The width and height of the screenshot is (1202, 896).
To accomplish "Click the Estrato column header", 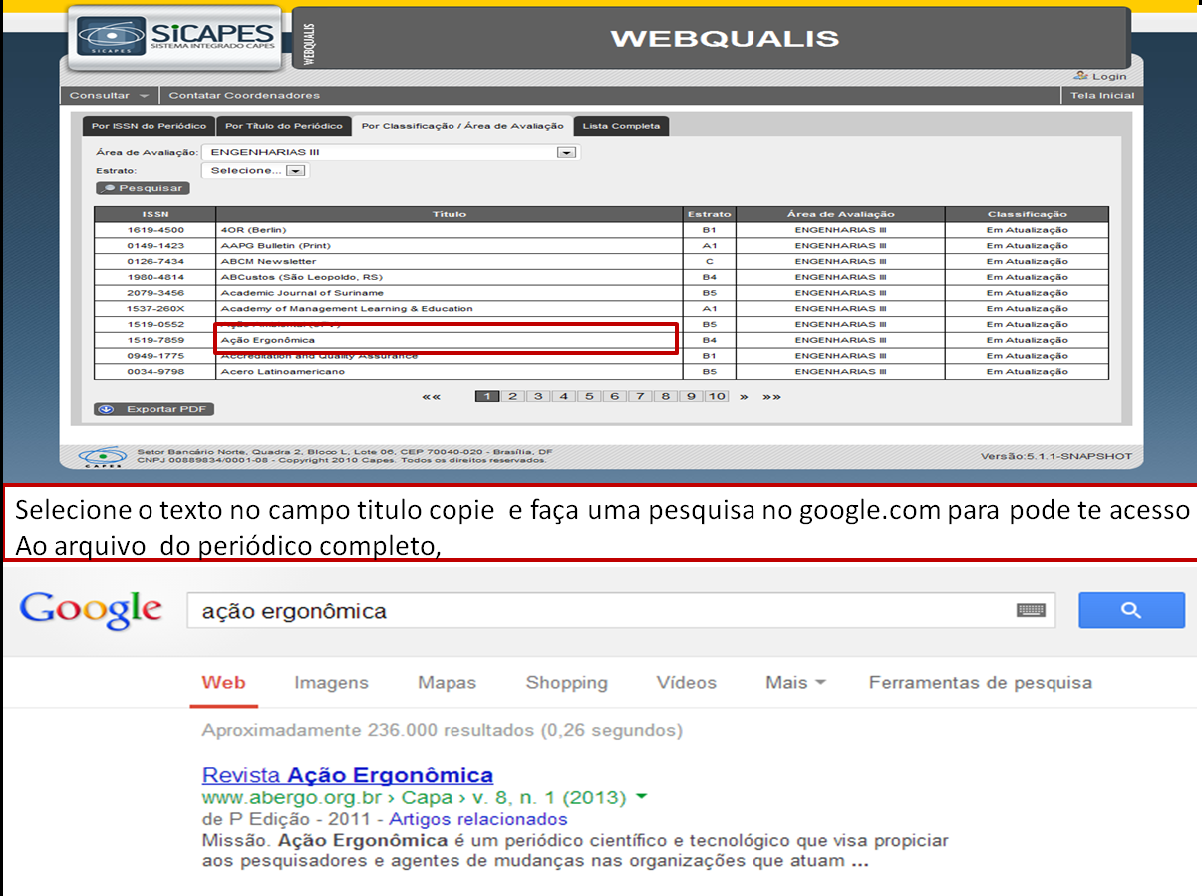I will click(x=709, y=214).
